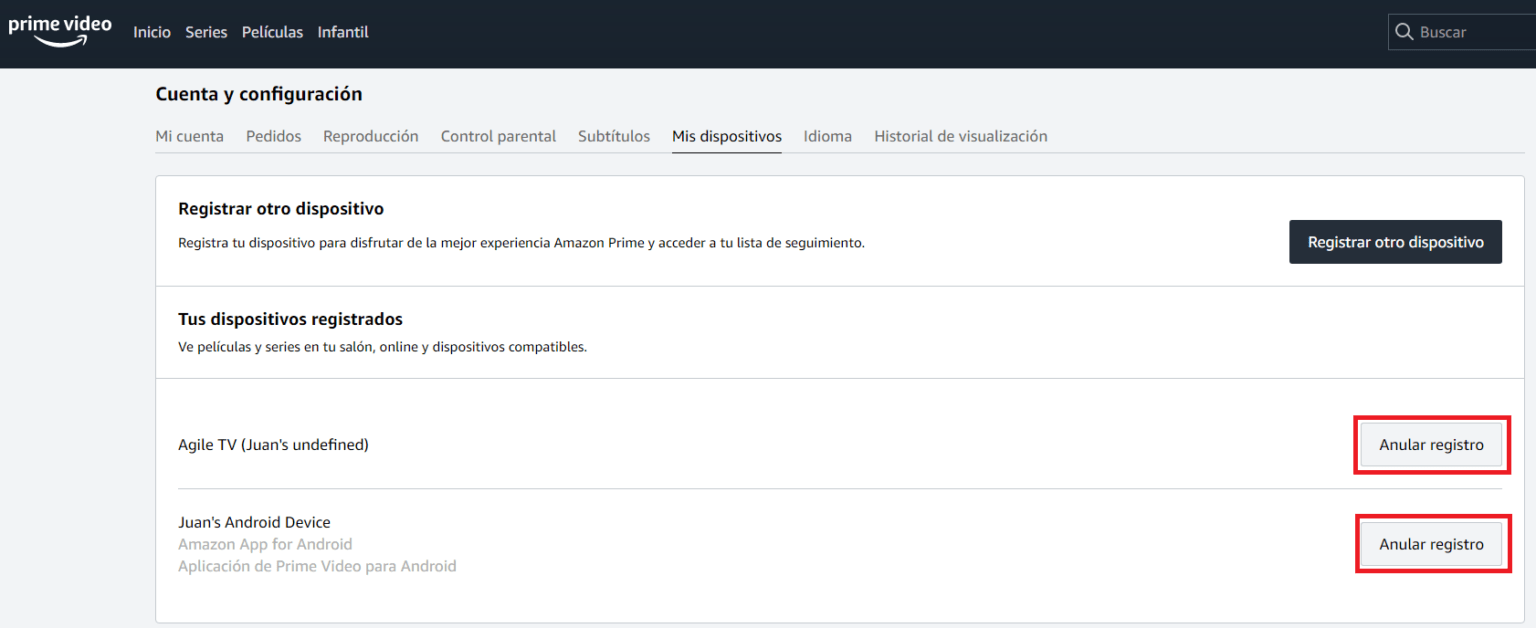This screenshot has height=628, width=1536.
Task: Go to Series in top navigation
Action: [x=206, y=32]
